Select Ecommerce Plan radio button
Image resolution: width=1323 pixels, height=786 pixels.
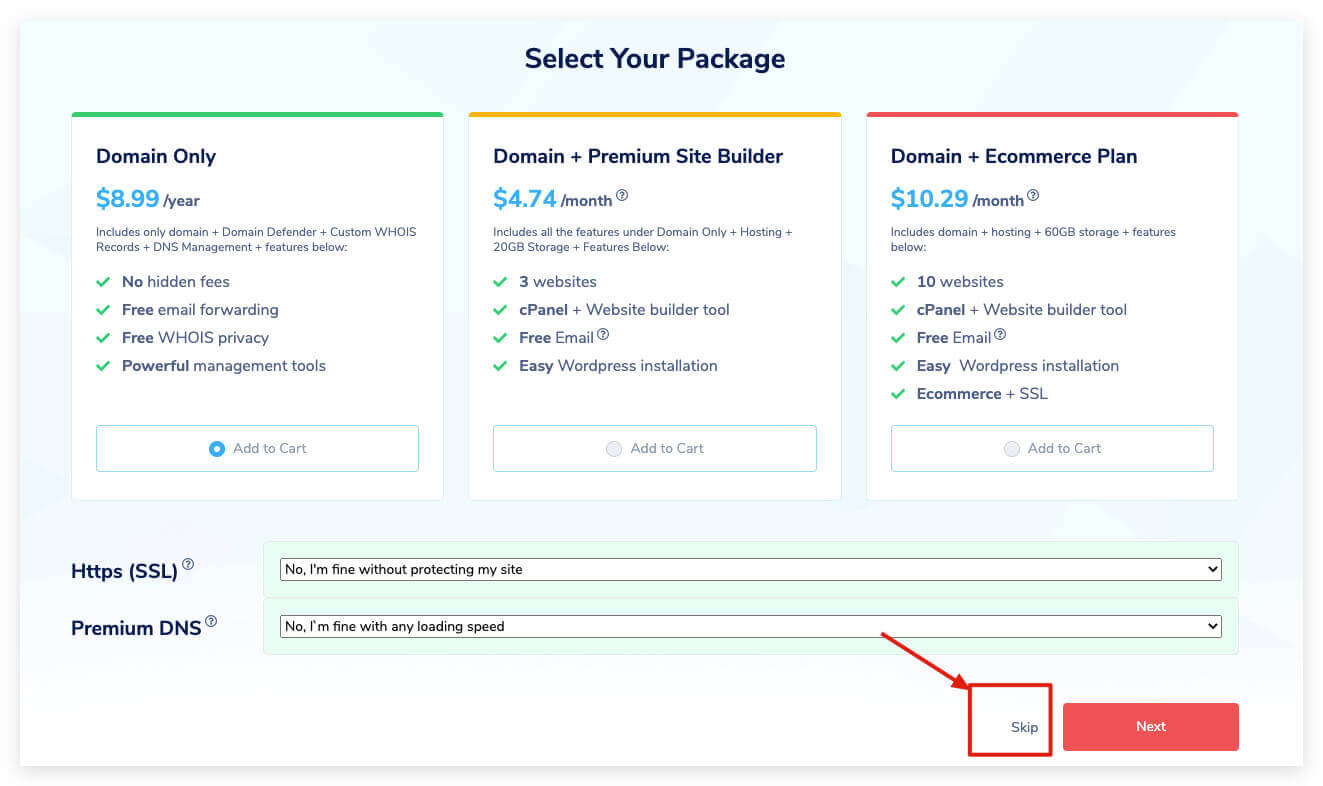(1012, 449)
